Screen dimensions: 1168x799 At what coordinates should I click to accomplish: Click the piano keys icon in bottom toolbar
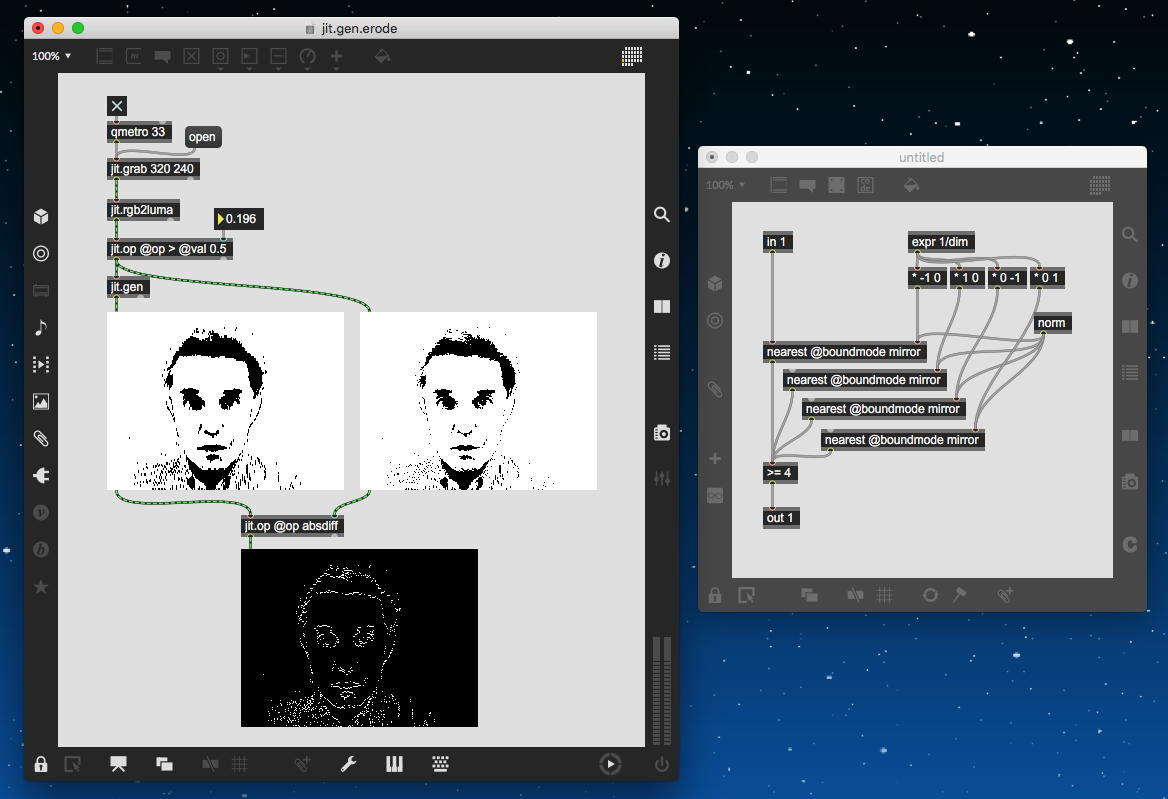(x=394, y=764)
